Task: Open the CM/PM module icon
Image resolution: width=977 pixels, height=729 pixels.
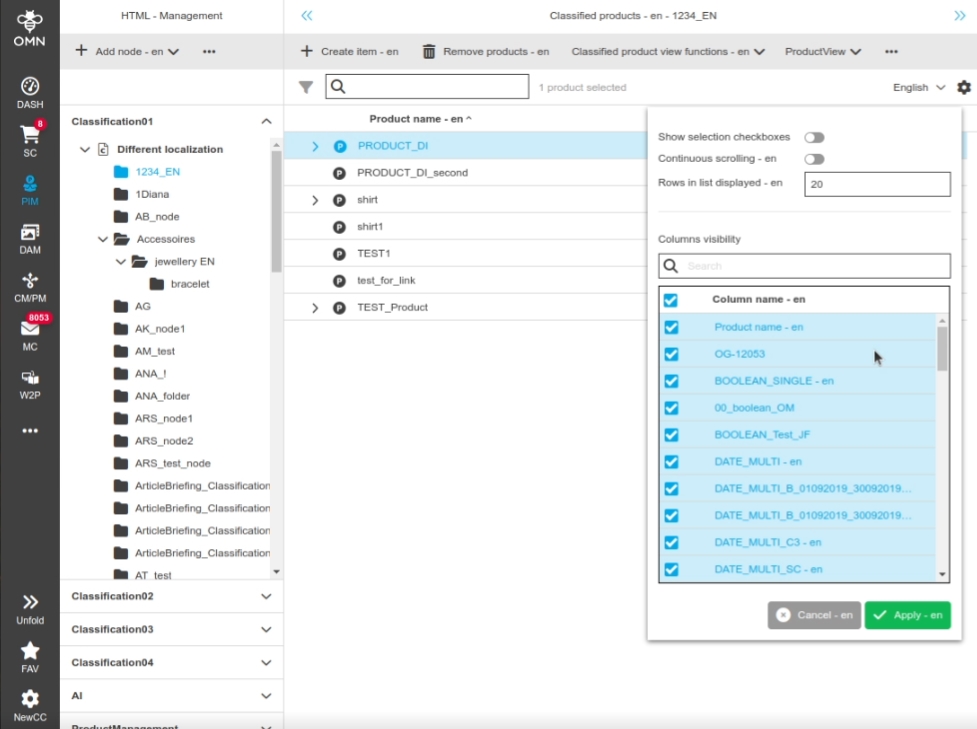Action: [30, 280]
